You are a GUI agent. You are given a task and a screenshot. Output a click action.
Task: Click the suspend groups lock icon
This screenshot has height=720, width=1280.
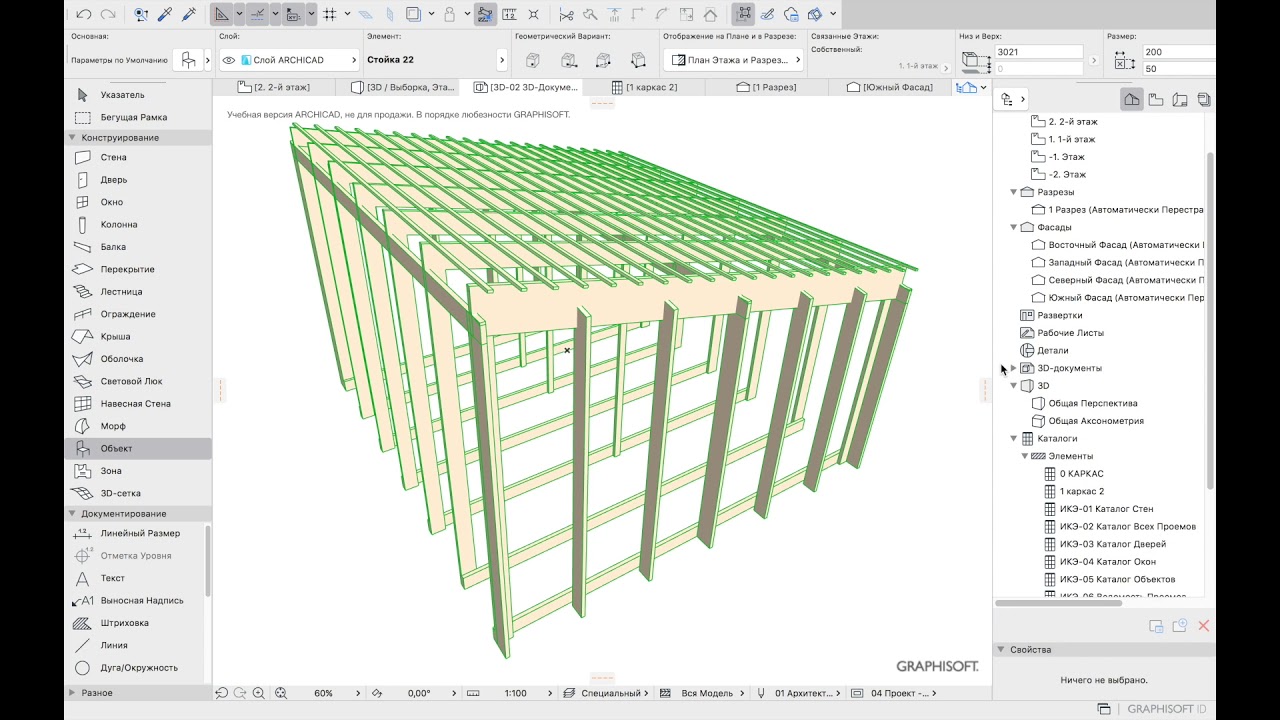point(450,14)
